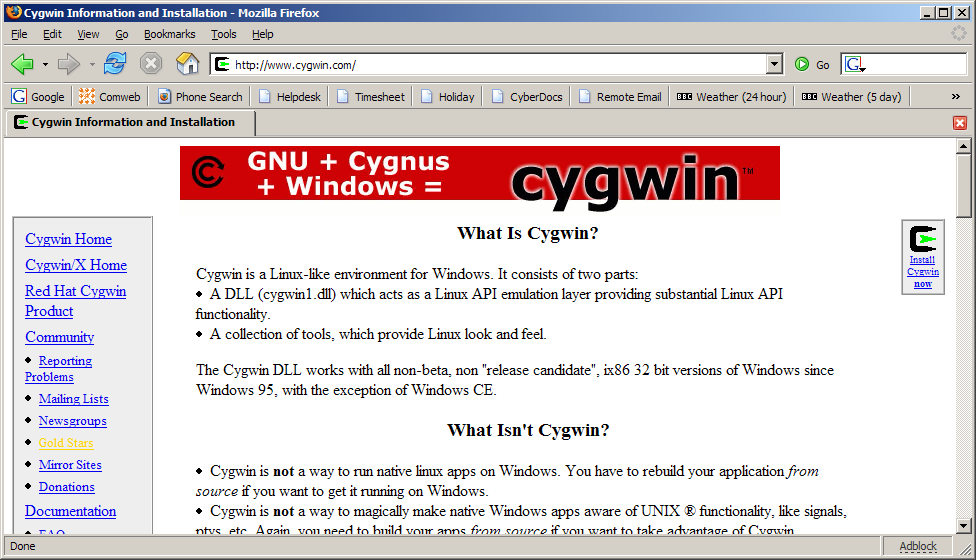Screen dimensions: 976x560
Task: Click the vertical scrollbar down arrow
Action: click(964, 526)
